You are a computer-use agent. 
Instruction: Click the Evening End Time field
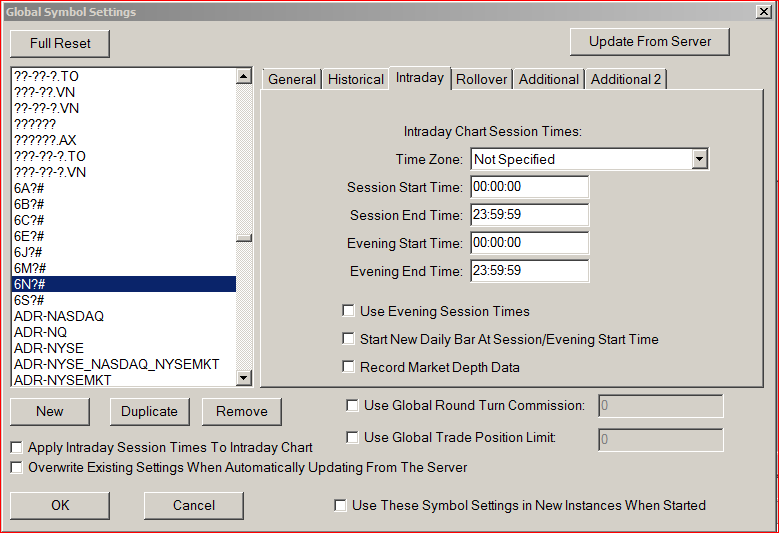[530, 271]
